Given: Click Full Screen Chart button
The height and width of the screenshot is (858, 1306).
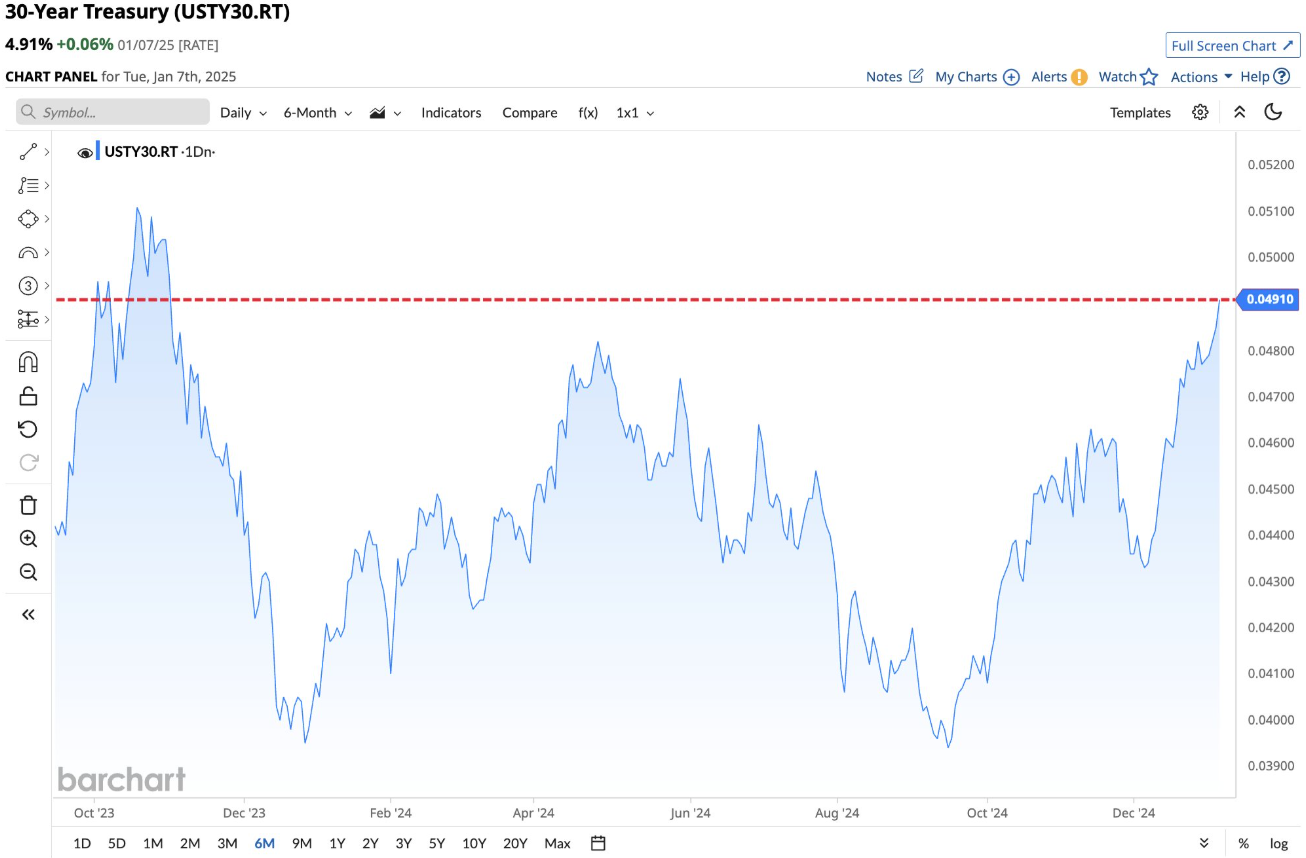Looking at the screenshot, I should click(1232, 46).
